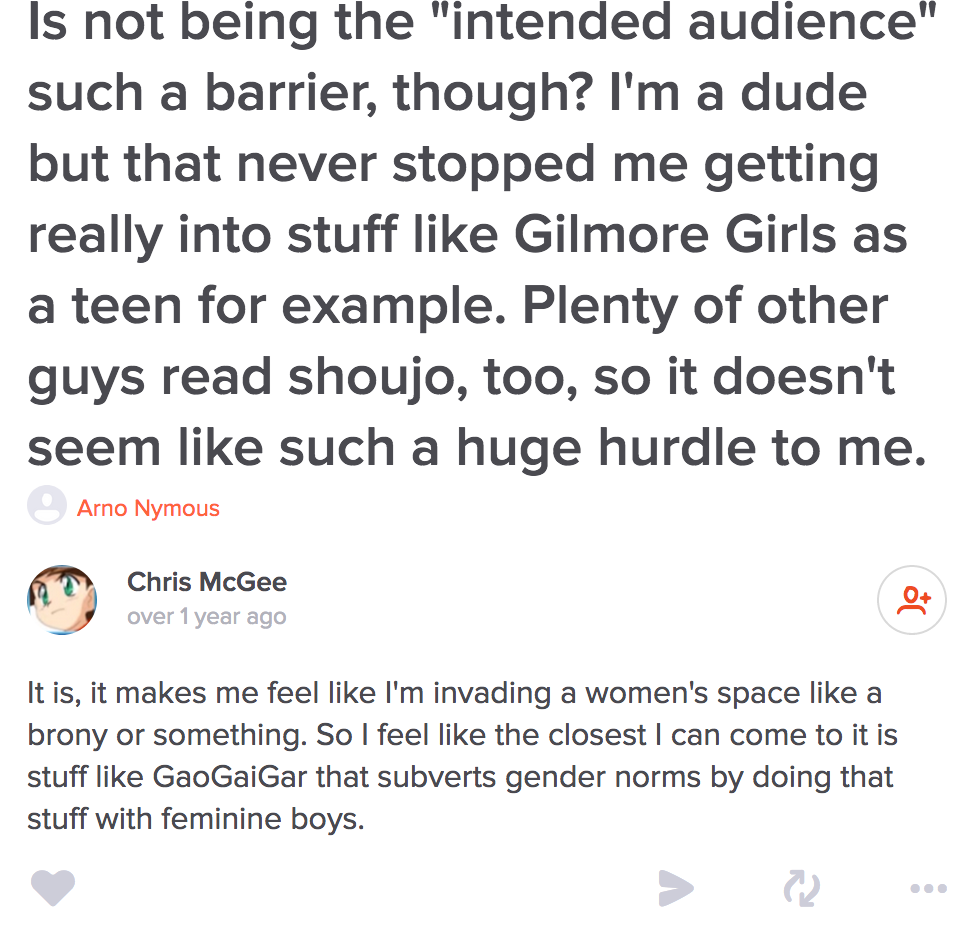971x925 pixels.
Task: Open Chris McGee's profile picture
Action: 62,600
